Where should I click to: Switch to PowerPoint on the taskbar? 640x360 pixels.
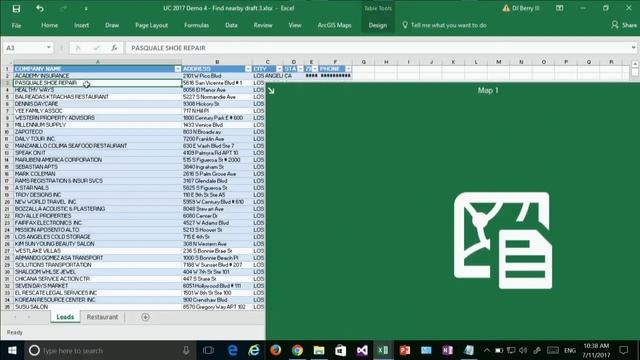click(x=404, y=350)
